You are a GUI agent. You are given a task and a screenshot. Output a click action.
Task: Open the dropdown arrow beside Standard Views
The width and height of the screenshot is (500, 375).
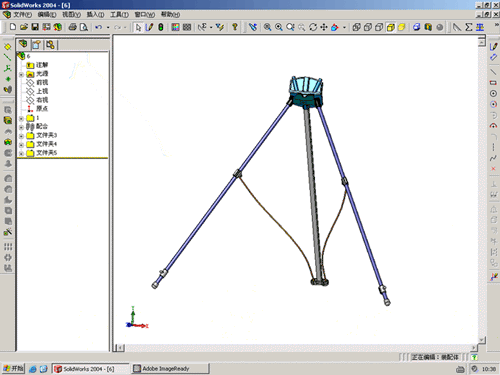pyautogui.click(x=344, y=27)
